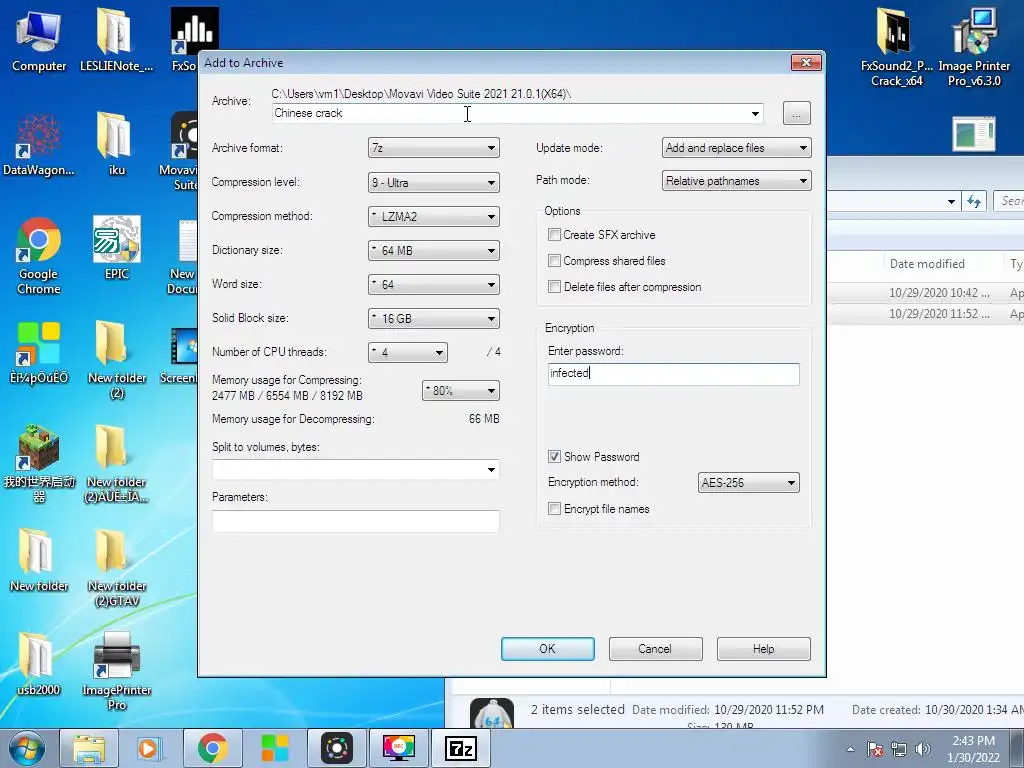The image size is (1024, 768).
Task: Select Explorer row dated 10/29/2020 11:52
Action: pos(925,314)
